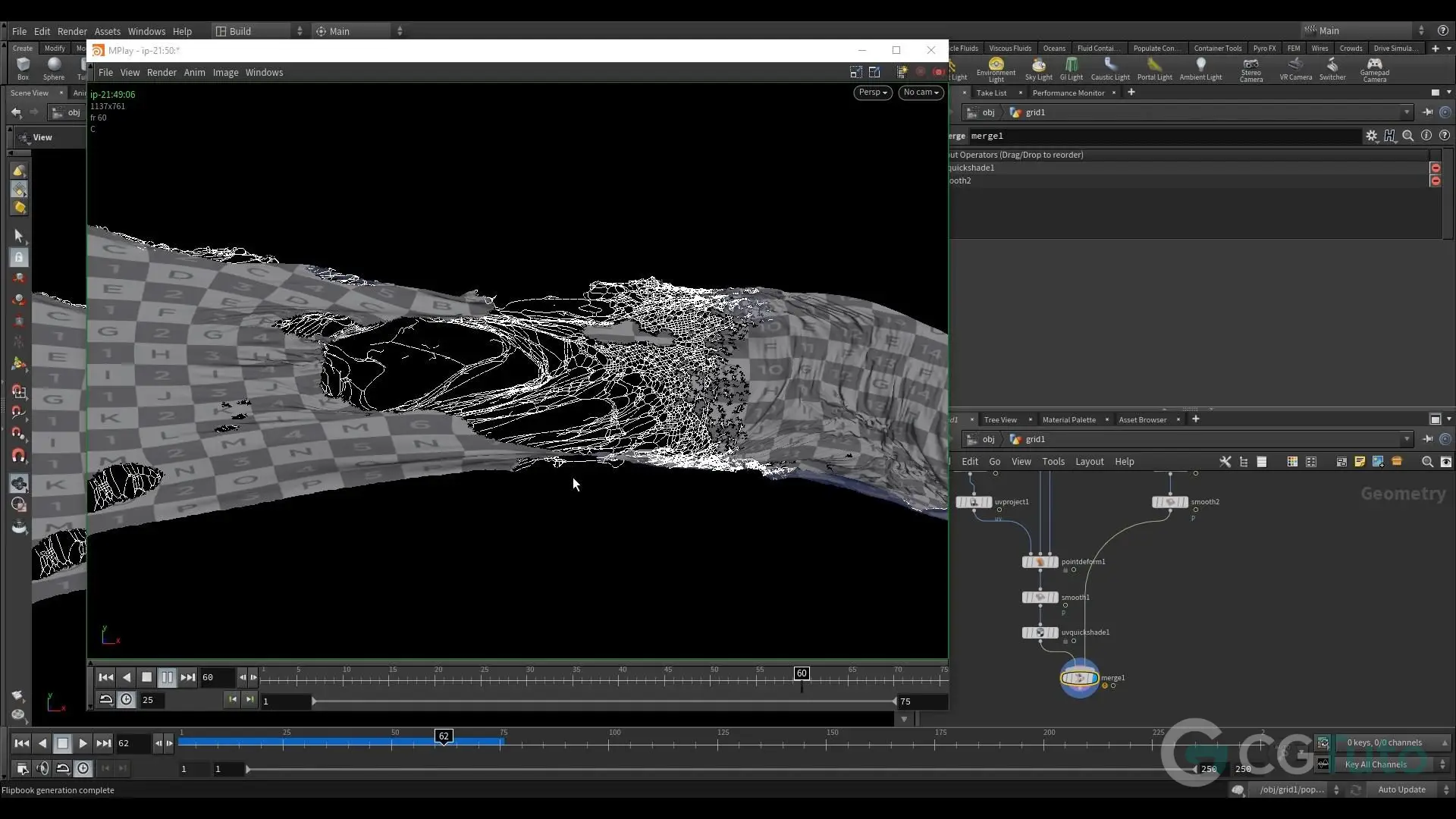This screenshot has width=1456, height=819.
Task: Stop playback in the main playbar
Action: pyautogui.click(x=63, y=743)
